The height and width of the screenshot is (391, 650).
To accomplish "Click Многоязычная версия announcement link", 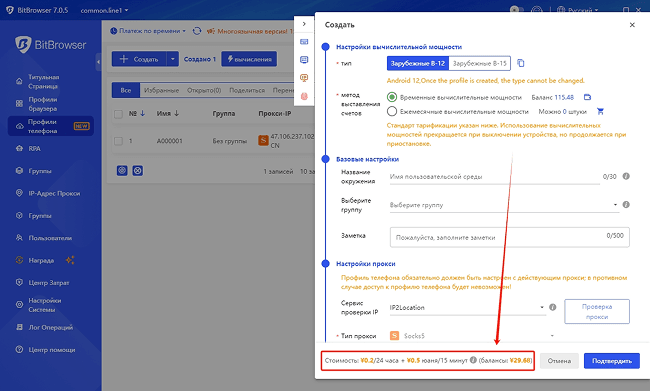I will 249,31.
